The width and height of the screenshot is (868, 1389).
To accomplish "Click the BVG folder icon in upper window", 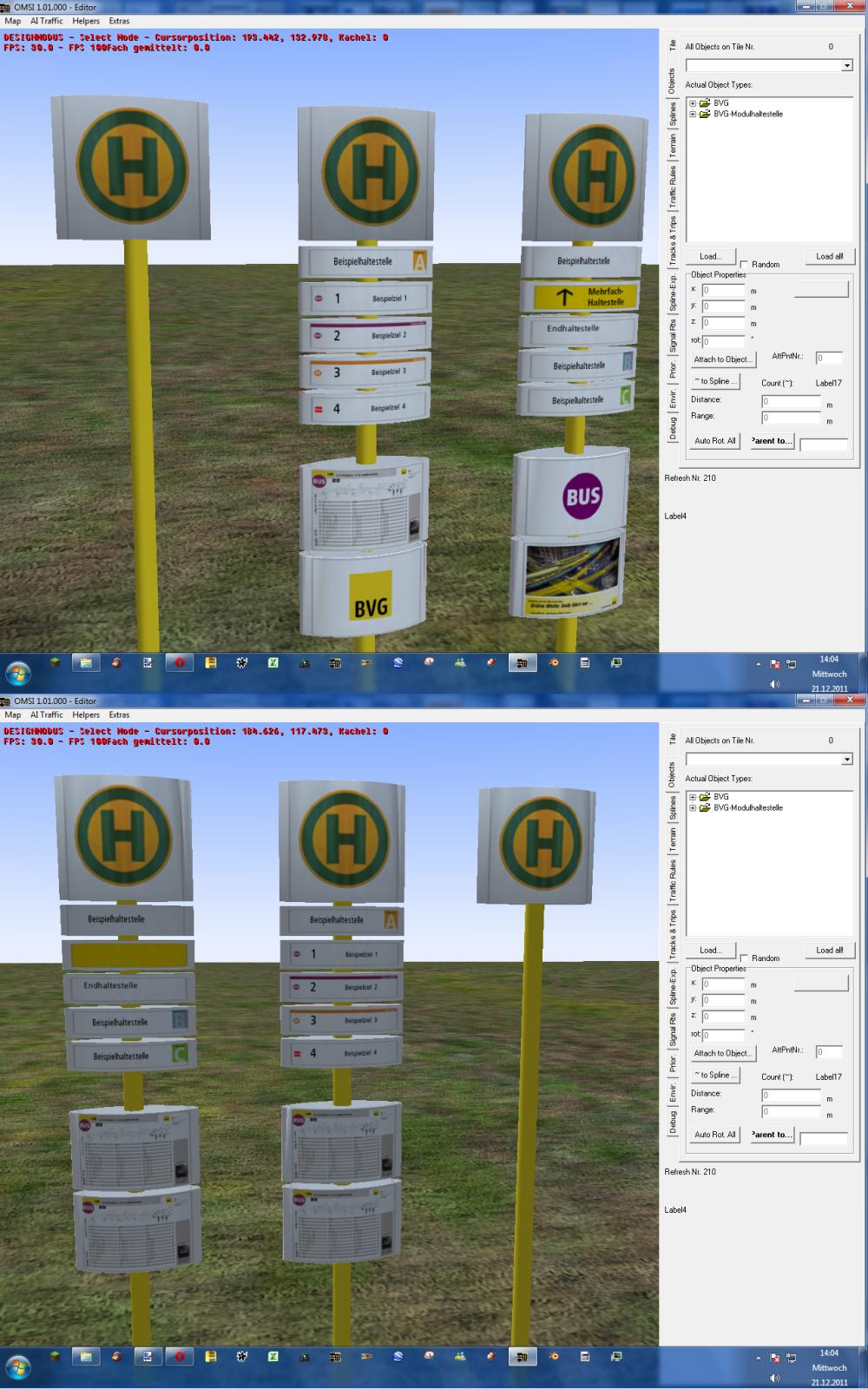I will 705,103.
